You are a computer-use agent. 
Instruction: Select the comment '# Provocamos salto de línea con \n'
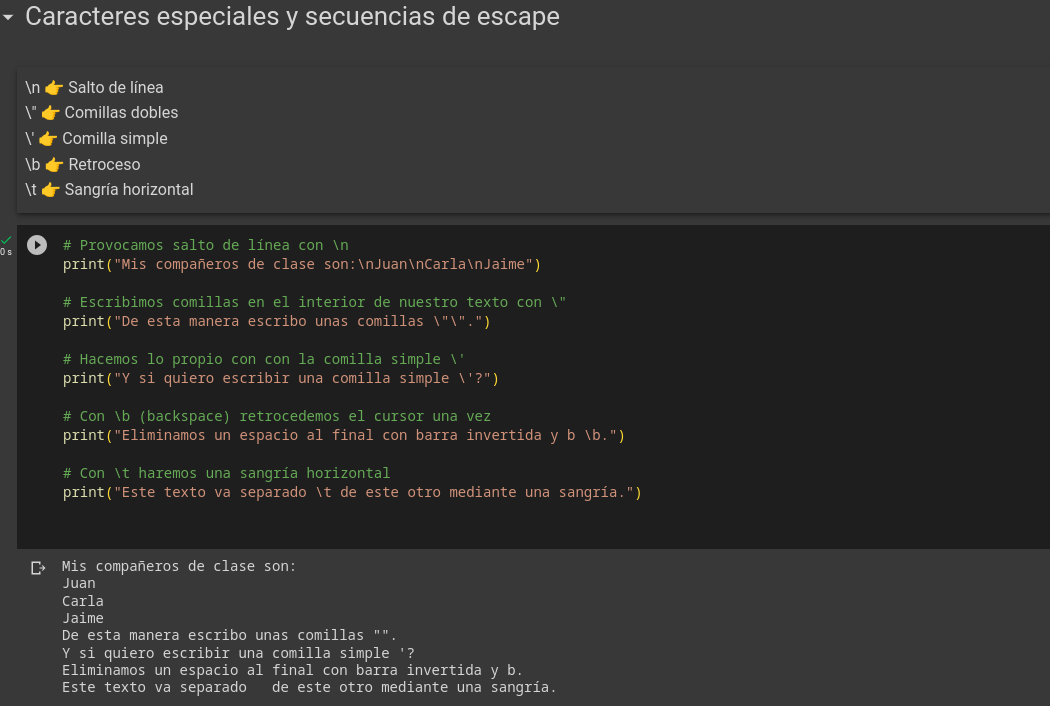(x=203, y=244)
